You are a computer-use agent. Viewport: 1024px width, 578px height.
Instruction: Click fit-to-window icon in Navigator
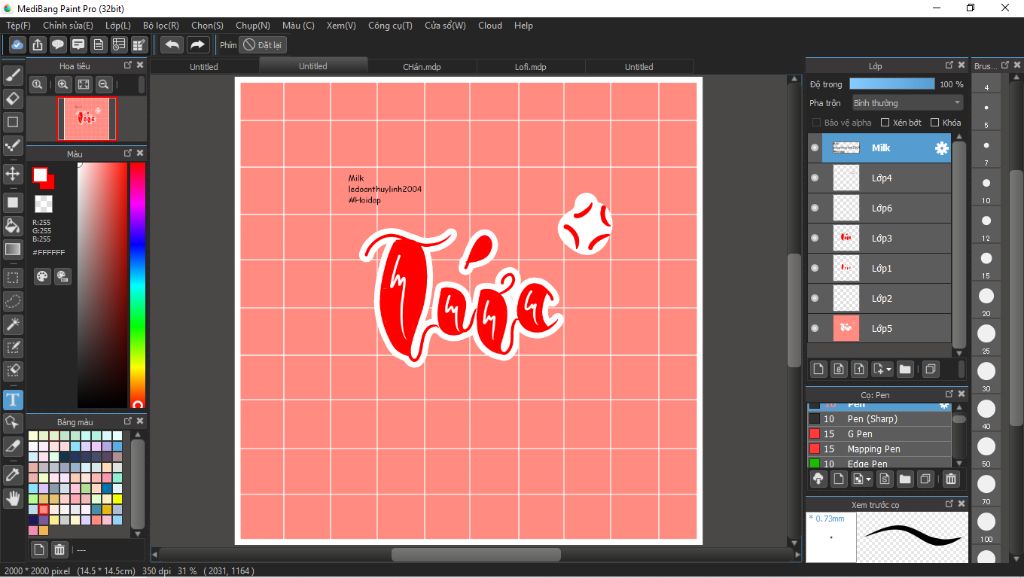click(83, 84)
